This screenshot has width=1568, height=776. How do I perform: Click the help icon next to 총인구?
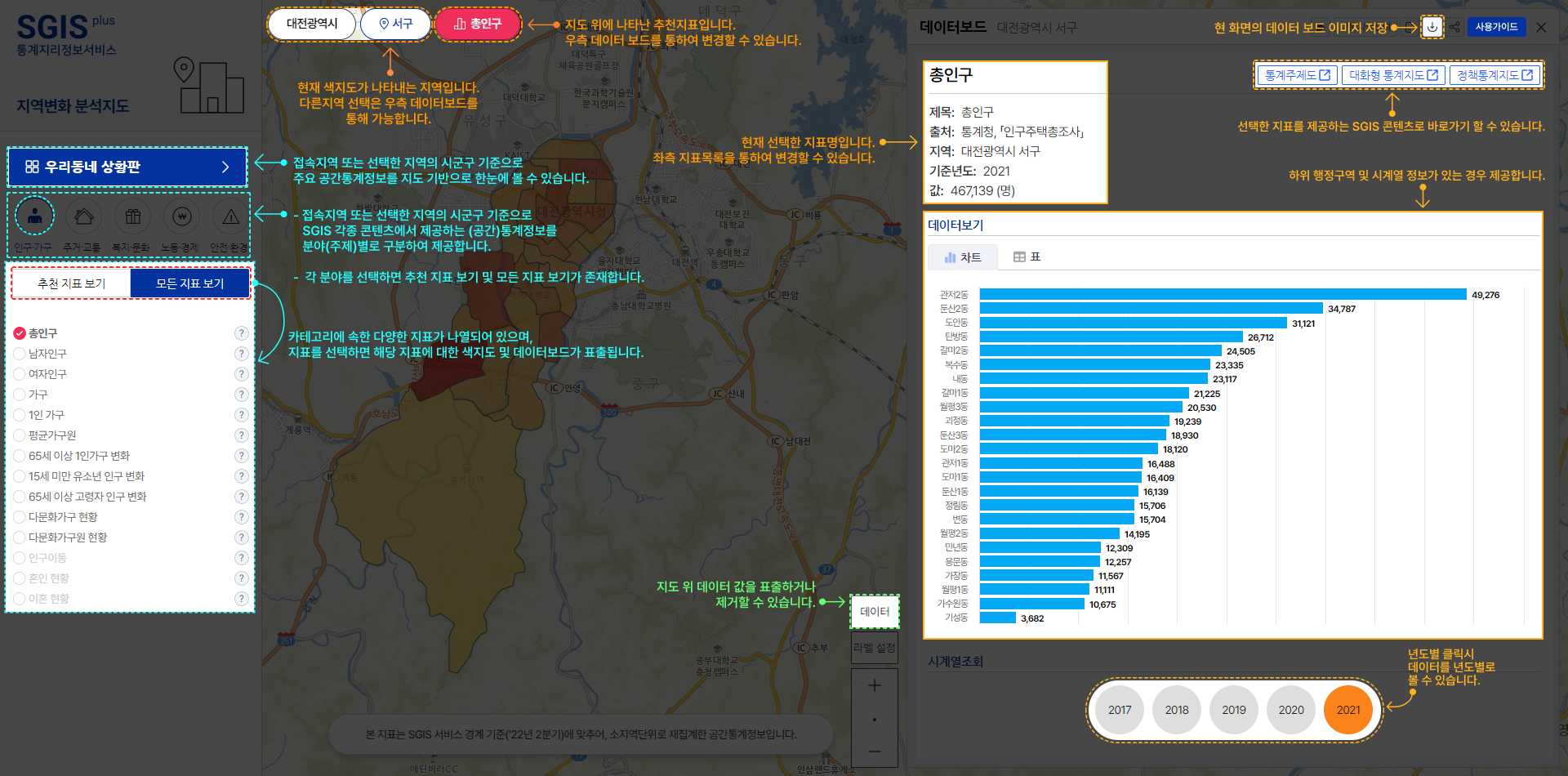coord(241,333)
